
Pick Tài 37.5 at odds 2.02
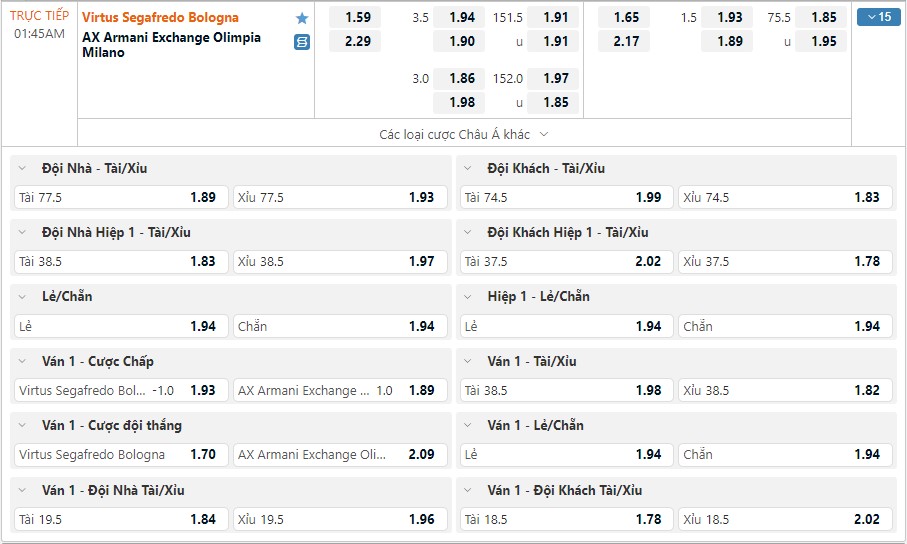567,262
